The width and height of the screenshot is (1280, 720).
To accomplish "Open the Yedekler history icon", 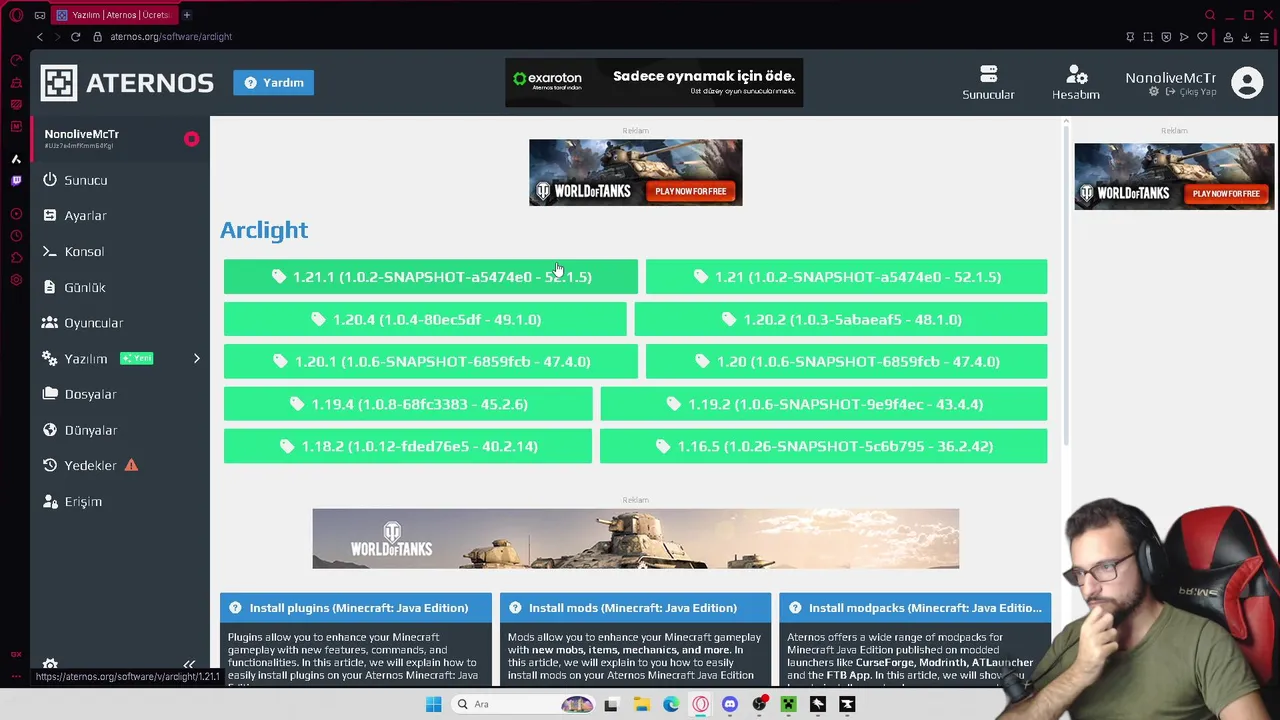I will point(50,465).
